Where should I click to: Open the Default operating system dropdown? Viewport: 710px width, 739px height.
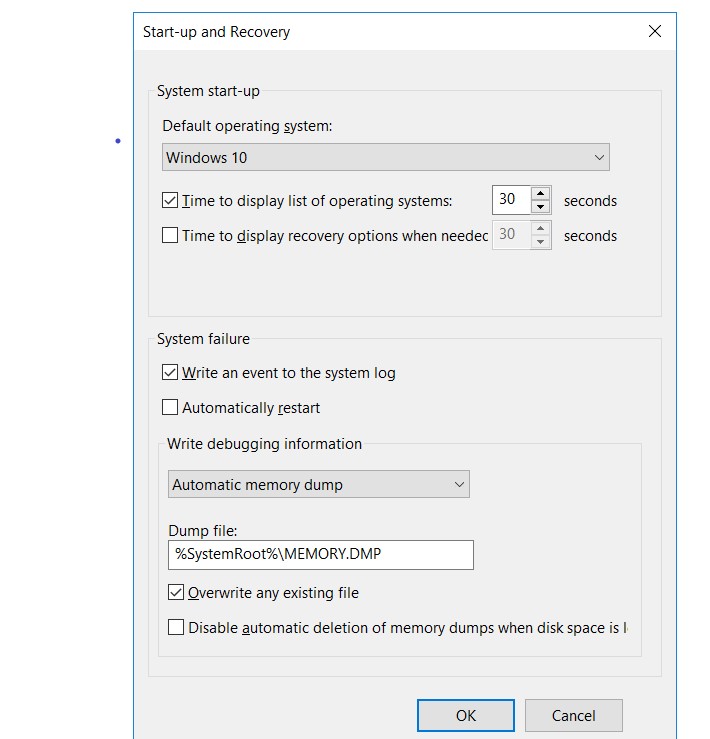386,157
